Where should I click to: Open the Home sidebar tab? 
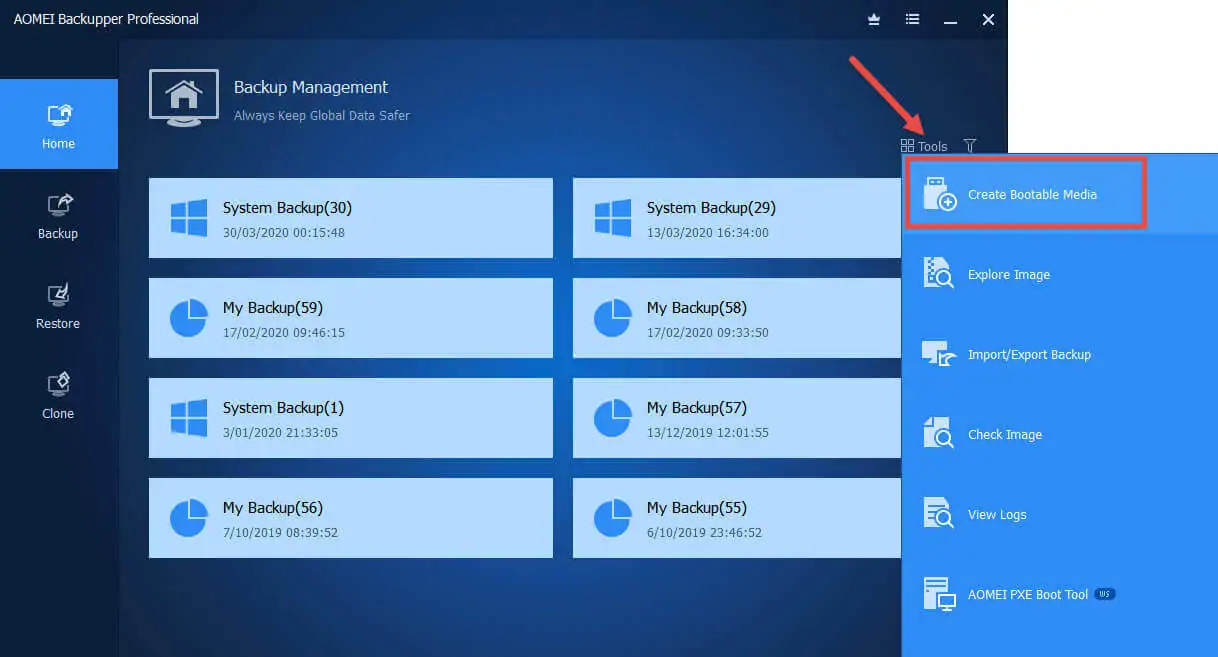pos(58,124)
